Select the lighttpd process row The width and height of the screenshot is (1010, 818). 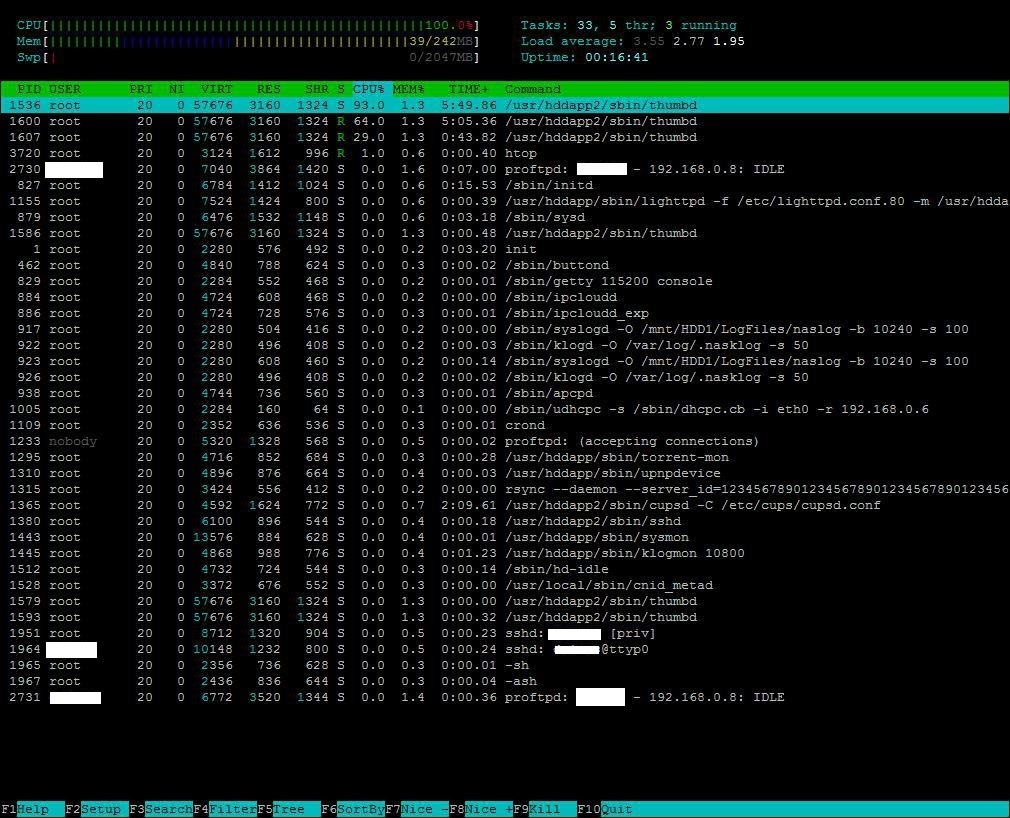(x=505, y=201)
